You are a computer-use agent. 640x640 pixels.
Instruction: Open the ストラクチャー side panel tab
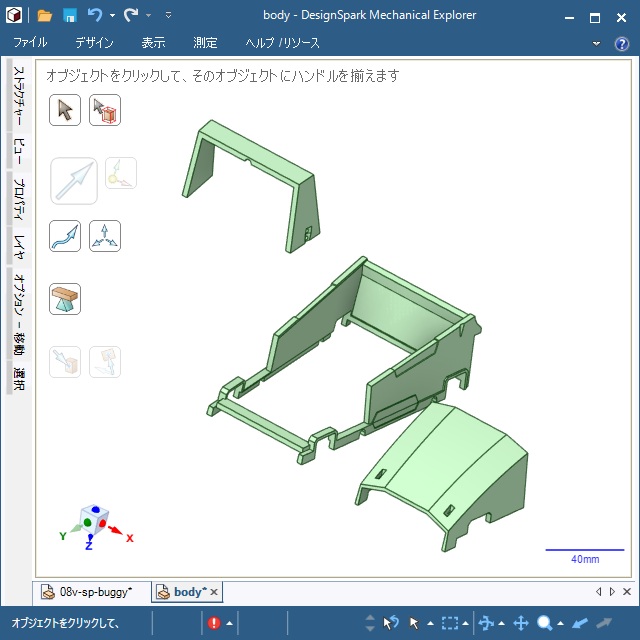17,98
